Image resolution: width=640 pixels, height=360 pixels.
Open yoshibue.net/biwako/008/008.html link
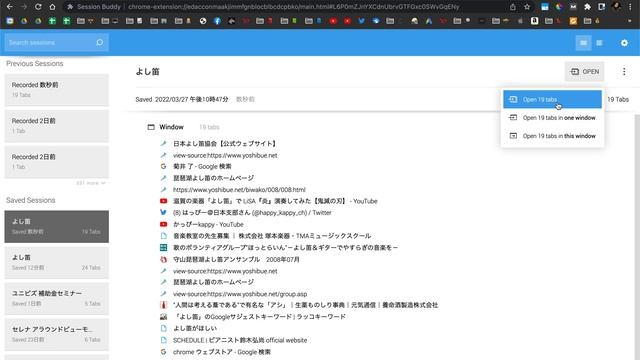(x=239, y=190)
